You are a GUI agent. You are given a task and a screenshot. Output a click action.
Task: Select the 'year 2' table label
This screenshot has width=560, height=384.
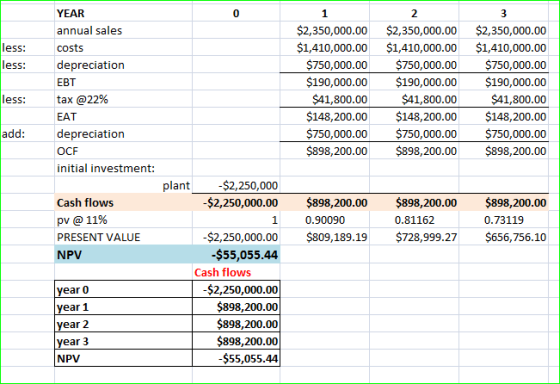click(72, 324)
